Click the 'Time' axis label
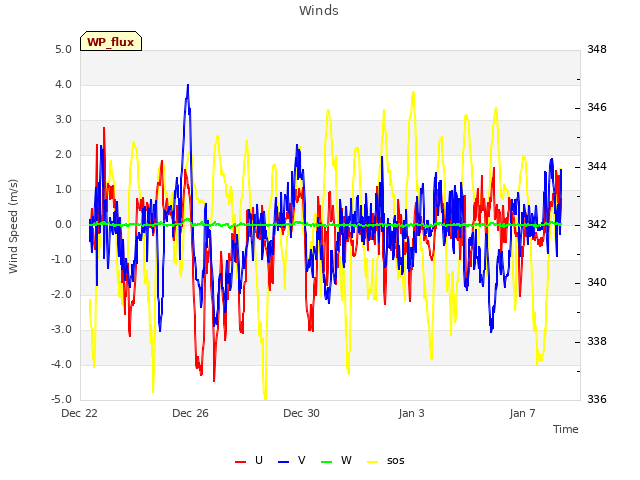The width and height of the screenshot is (640, 480). (566, 429)
